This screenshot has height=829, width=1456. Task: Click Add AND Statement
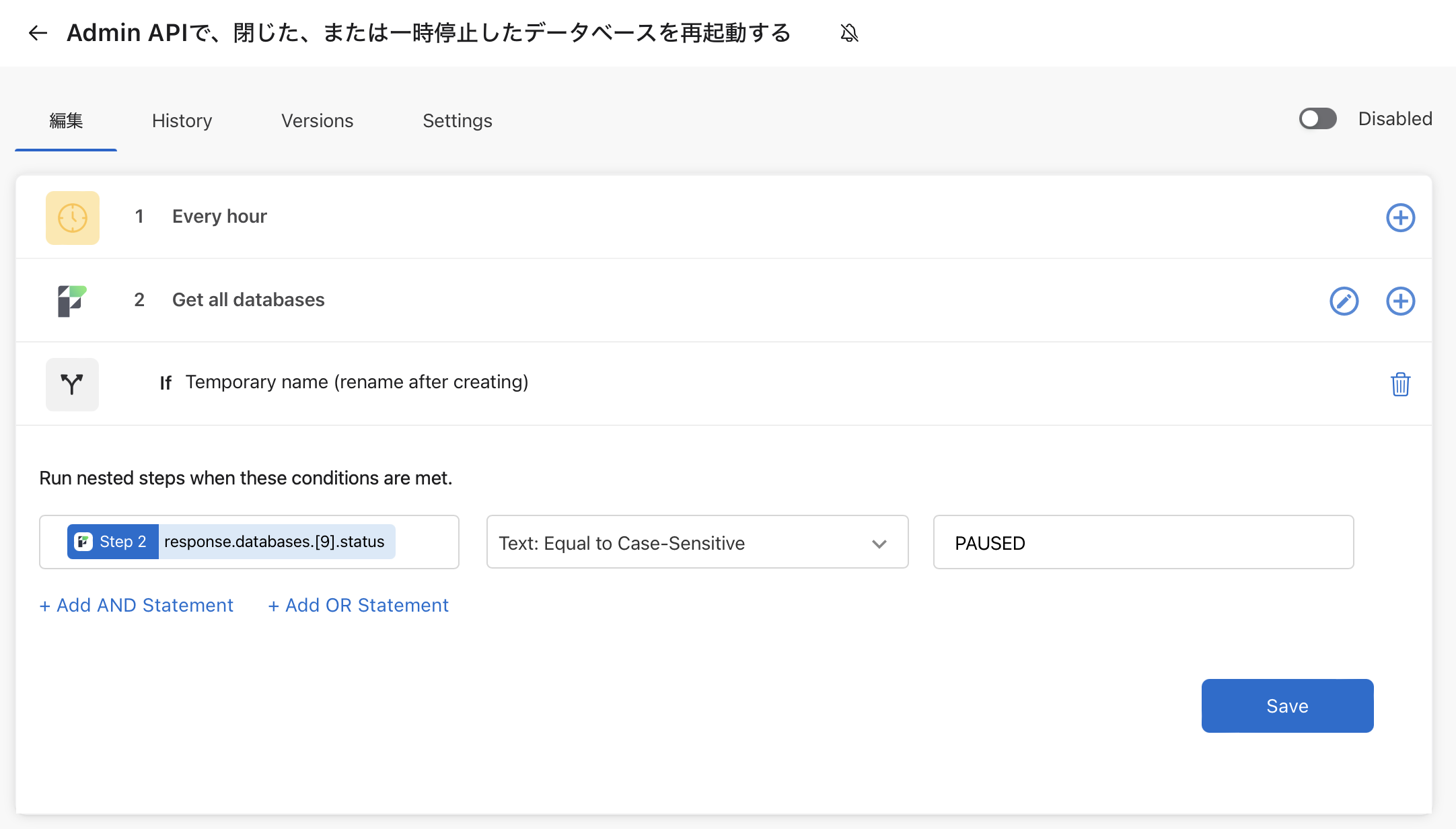(137, 606)
